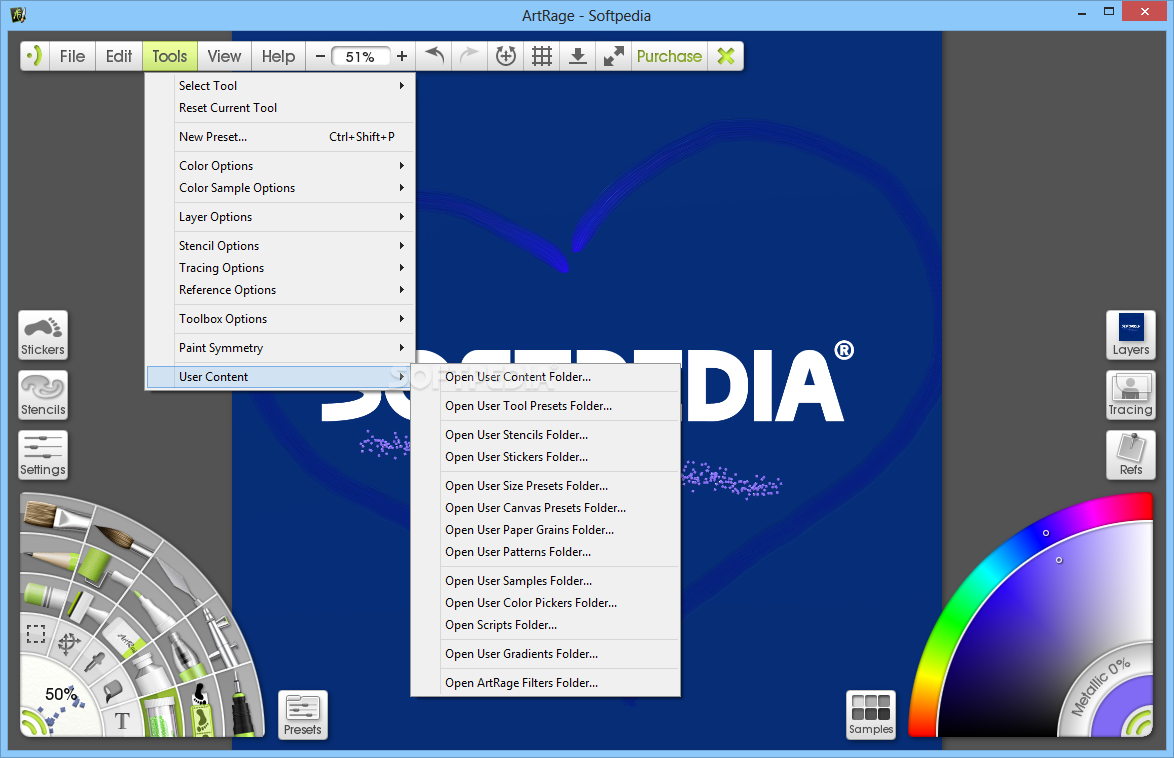Click Open Scripts Folder...
Image resolution: width=1174 pixels, height=758 pixels.
click(x=546, y=625)
